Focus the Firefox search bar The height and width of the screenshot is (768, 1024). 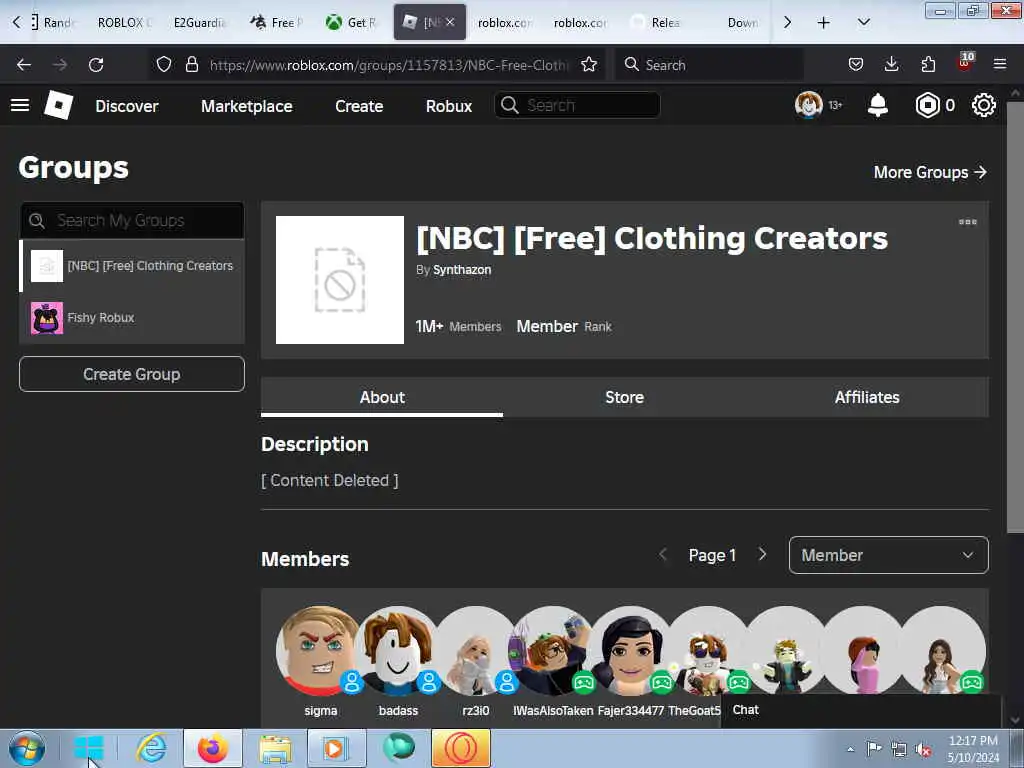709,65
